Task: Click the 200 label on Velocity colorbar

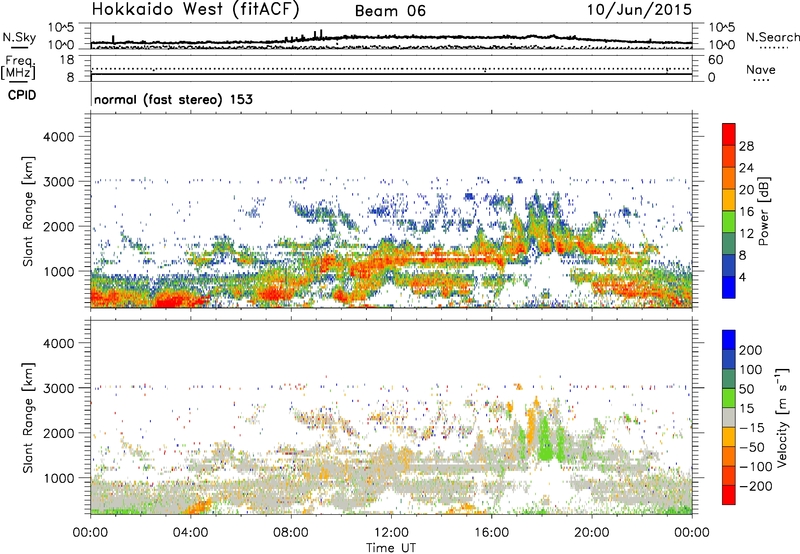Action: point(751,350)
